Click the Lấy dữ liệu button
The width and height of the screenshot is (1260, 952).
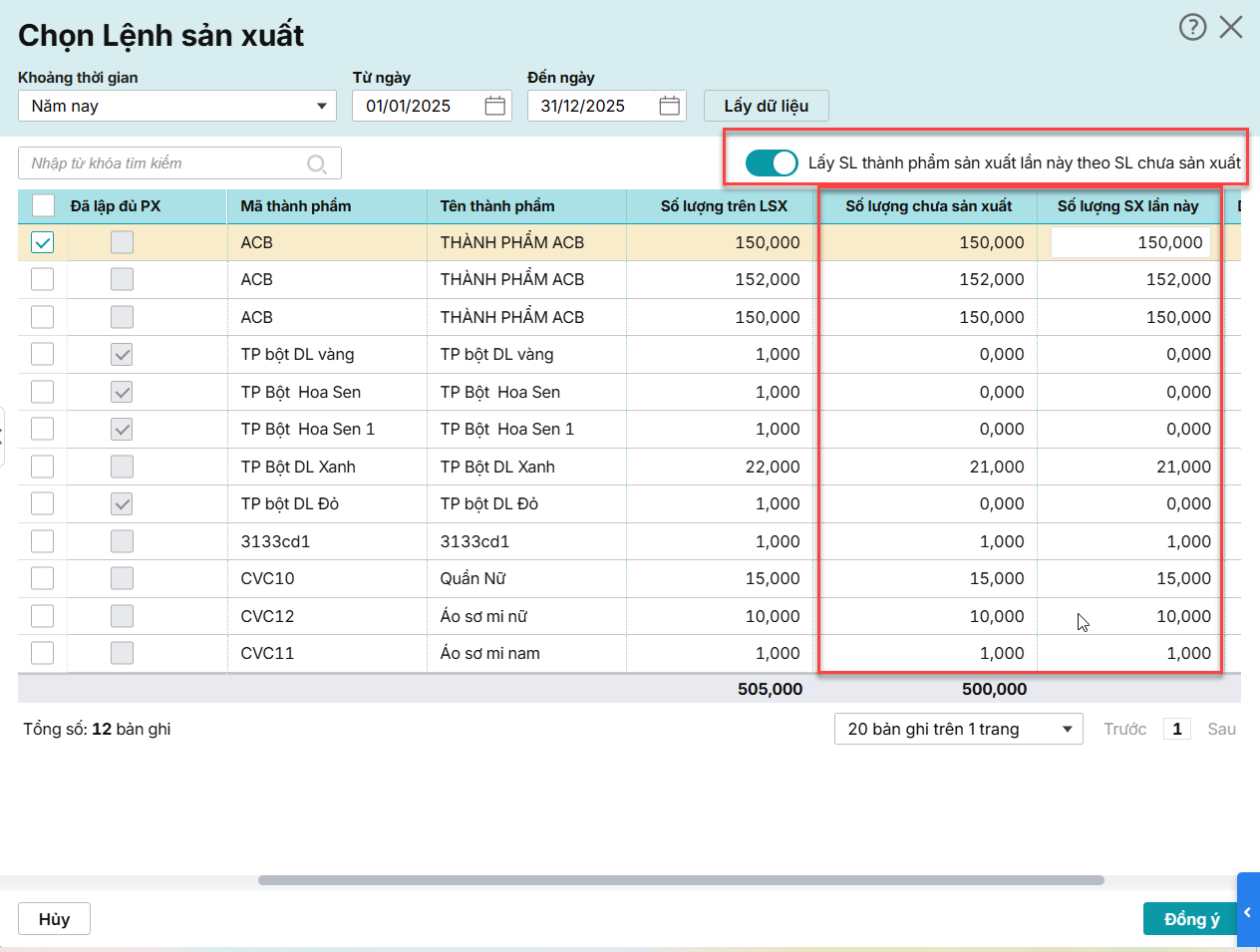point(766,106)
